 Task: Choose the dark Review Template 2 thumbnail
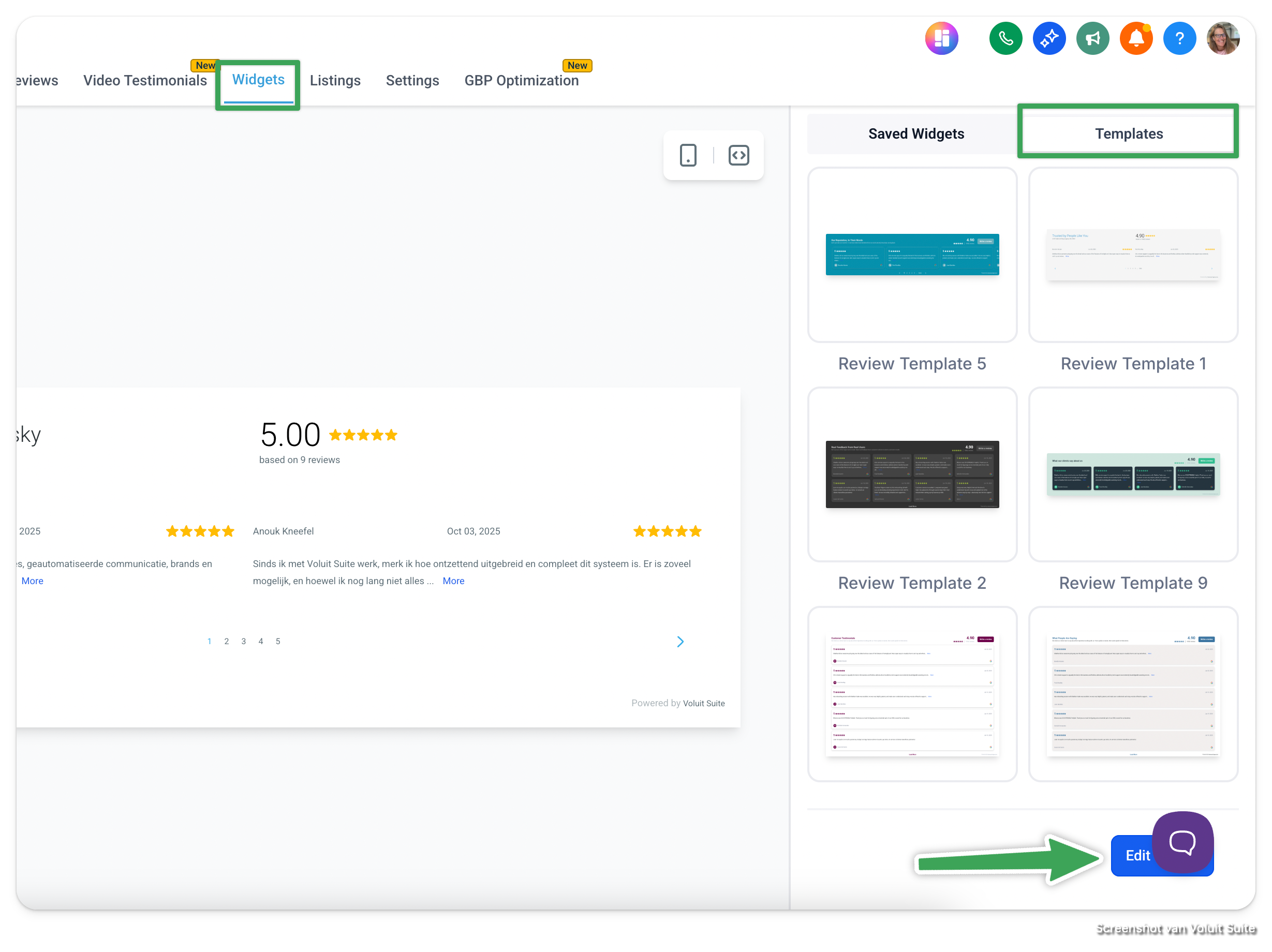pyautogui.click(x=912, y=474)
